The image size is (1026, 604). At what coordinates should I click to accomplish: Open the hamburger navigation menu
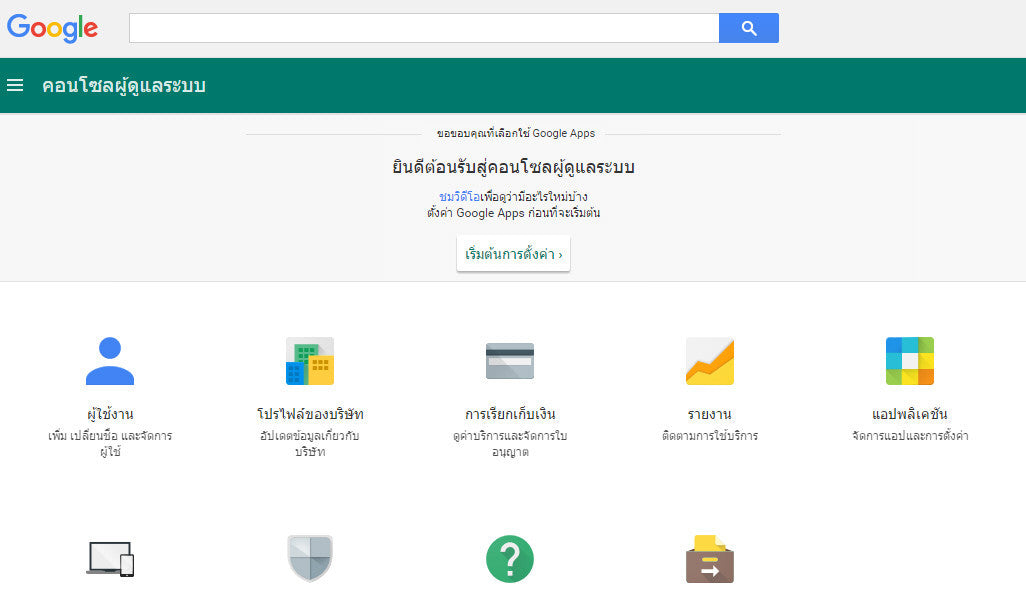(15, 85)
